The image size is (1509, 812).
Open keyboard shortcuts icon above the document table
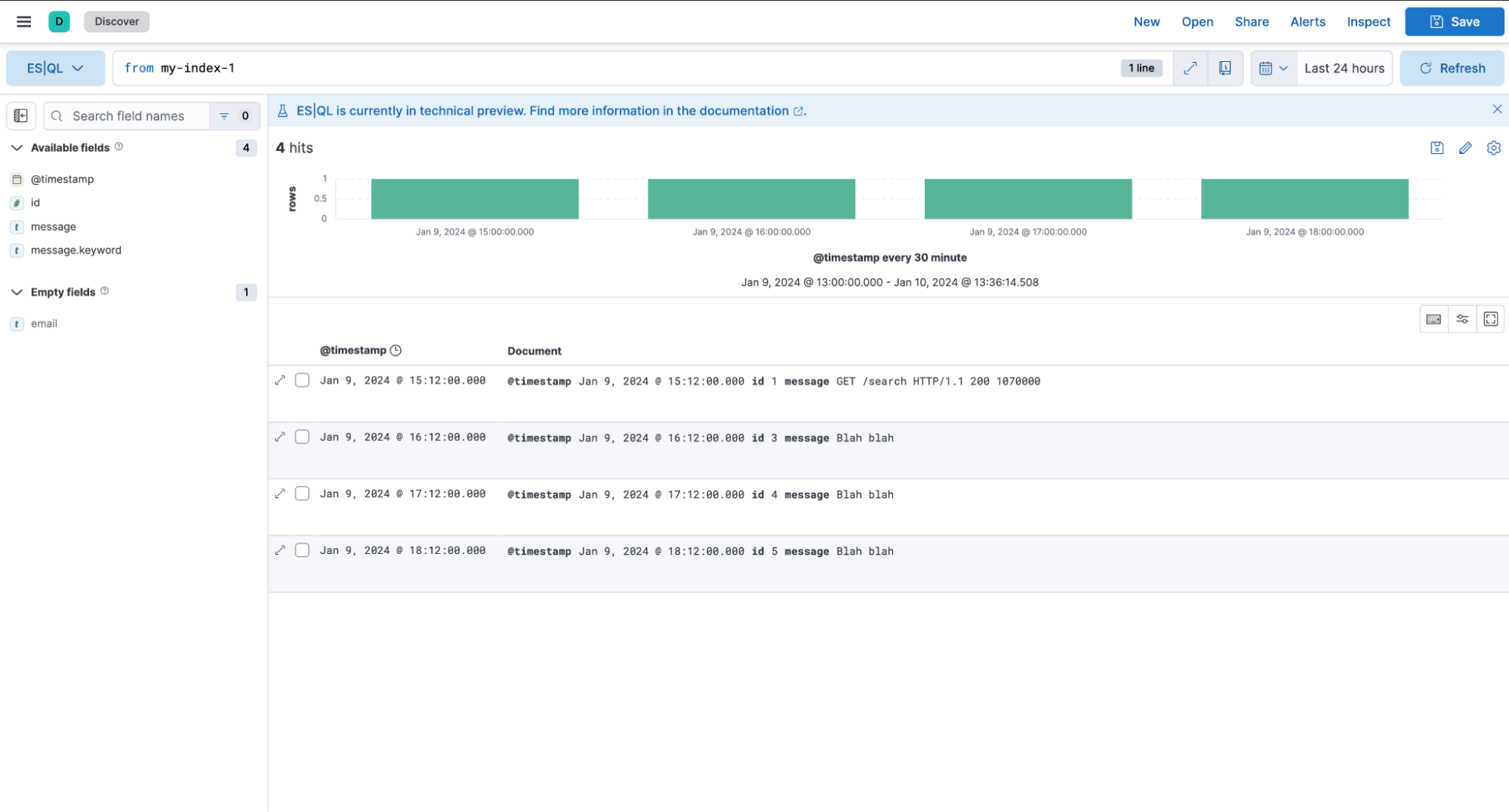point(1434,318)
